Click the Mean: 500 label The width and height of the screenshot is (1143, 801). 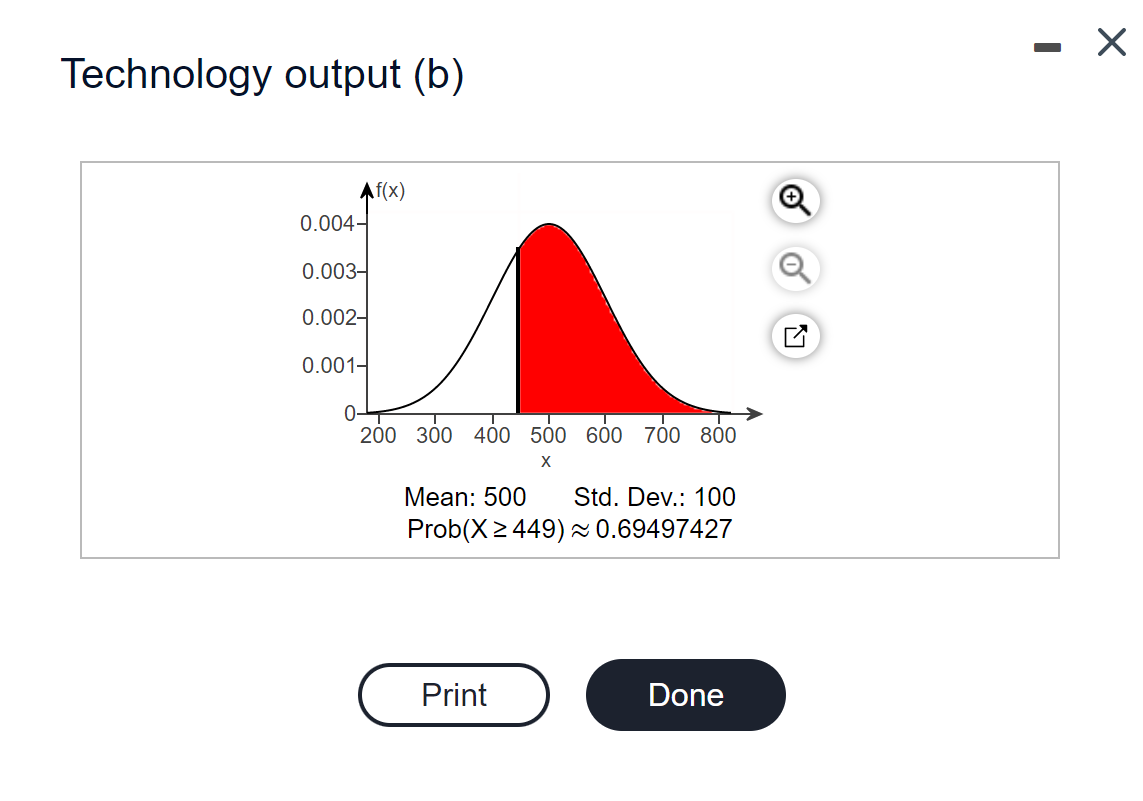pyautogui.click(x=464, y=497)
